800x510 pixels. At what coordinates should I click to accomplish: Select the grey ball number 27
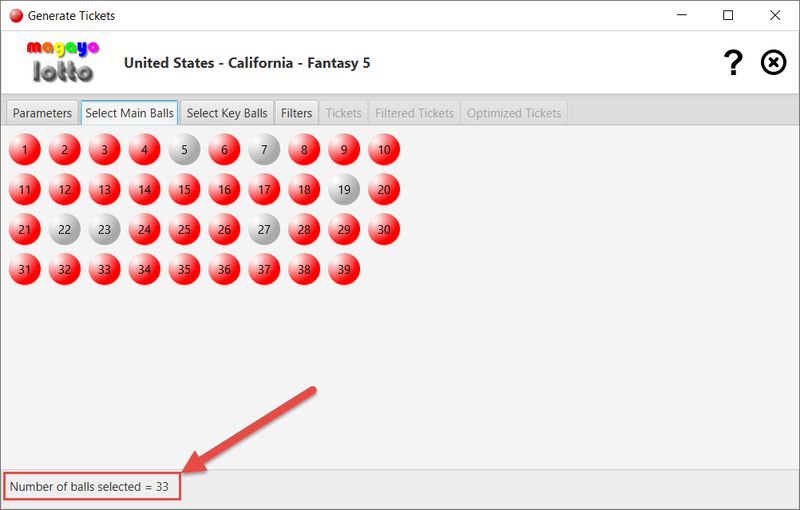264,229
